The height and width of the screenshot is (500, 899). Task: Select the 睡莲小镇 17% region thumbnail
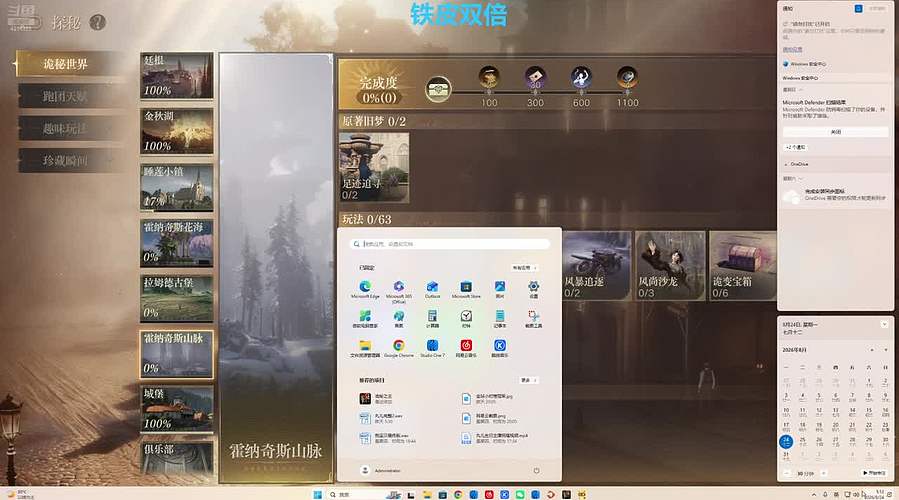point(177,187)
